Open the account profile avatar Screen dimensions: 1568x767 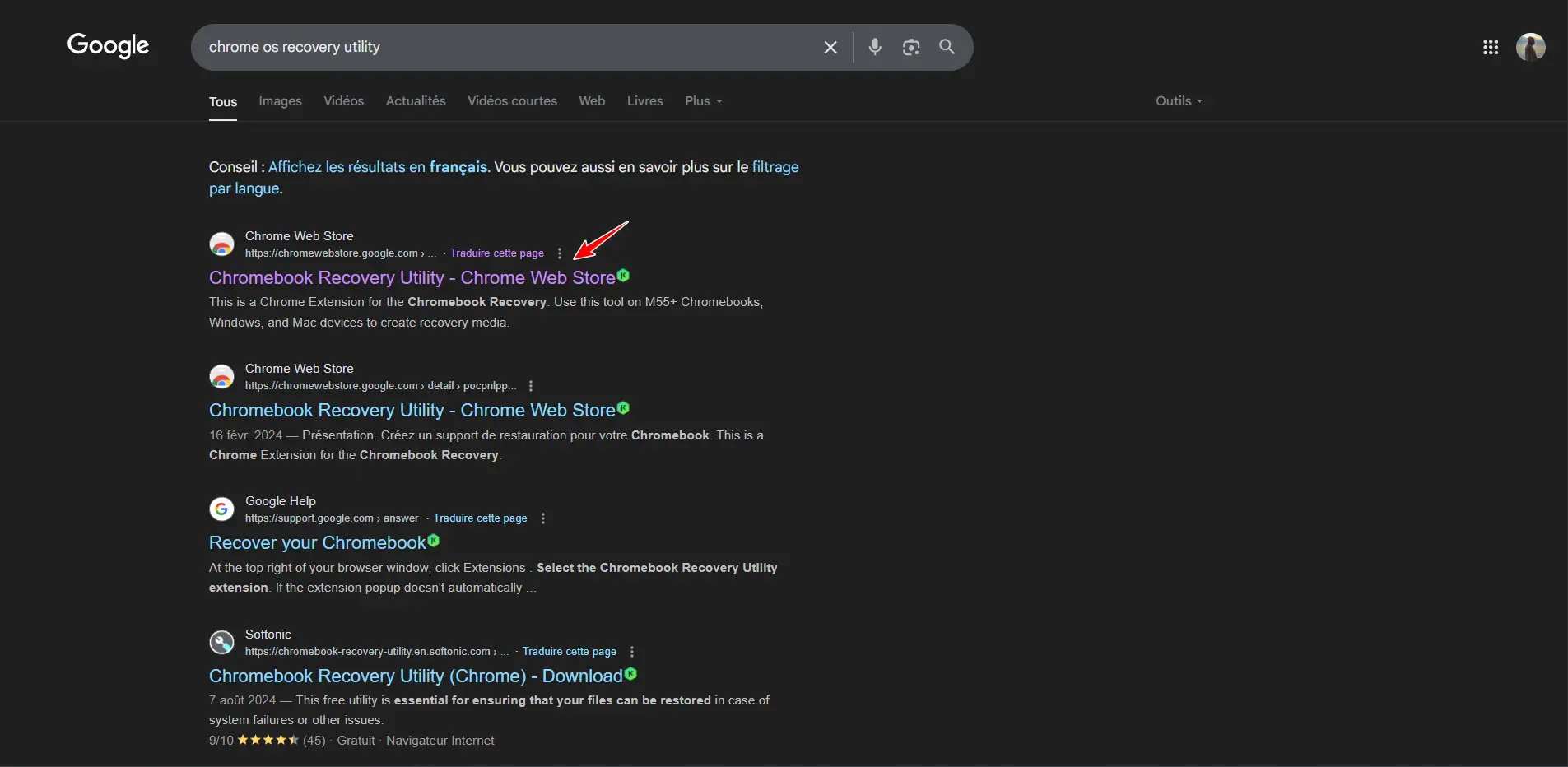pos(1530,48)
